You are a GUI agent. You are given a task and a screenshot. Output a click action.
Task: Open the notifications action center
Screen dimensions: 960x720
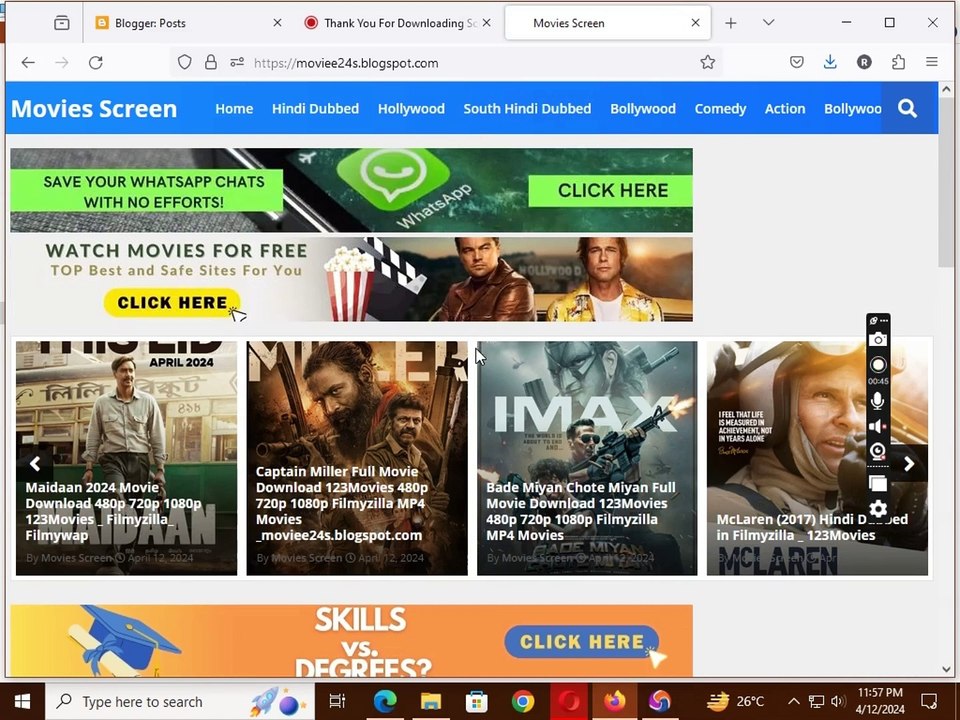[x=929, y=702]
